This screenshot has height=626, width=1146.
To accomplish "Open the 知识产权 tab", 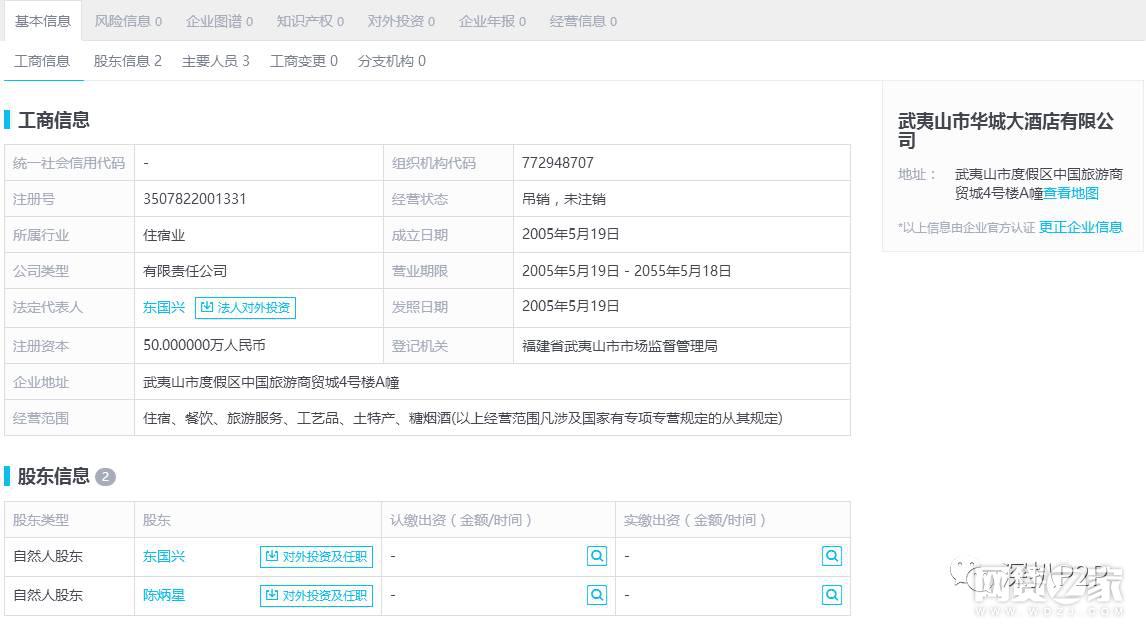I will tap(310, 21).
